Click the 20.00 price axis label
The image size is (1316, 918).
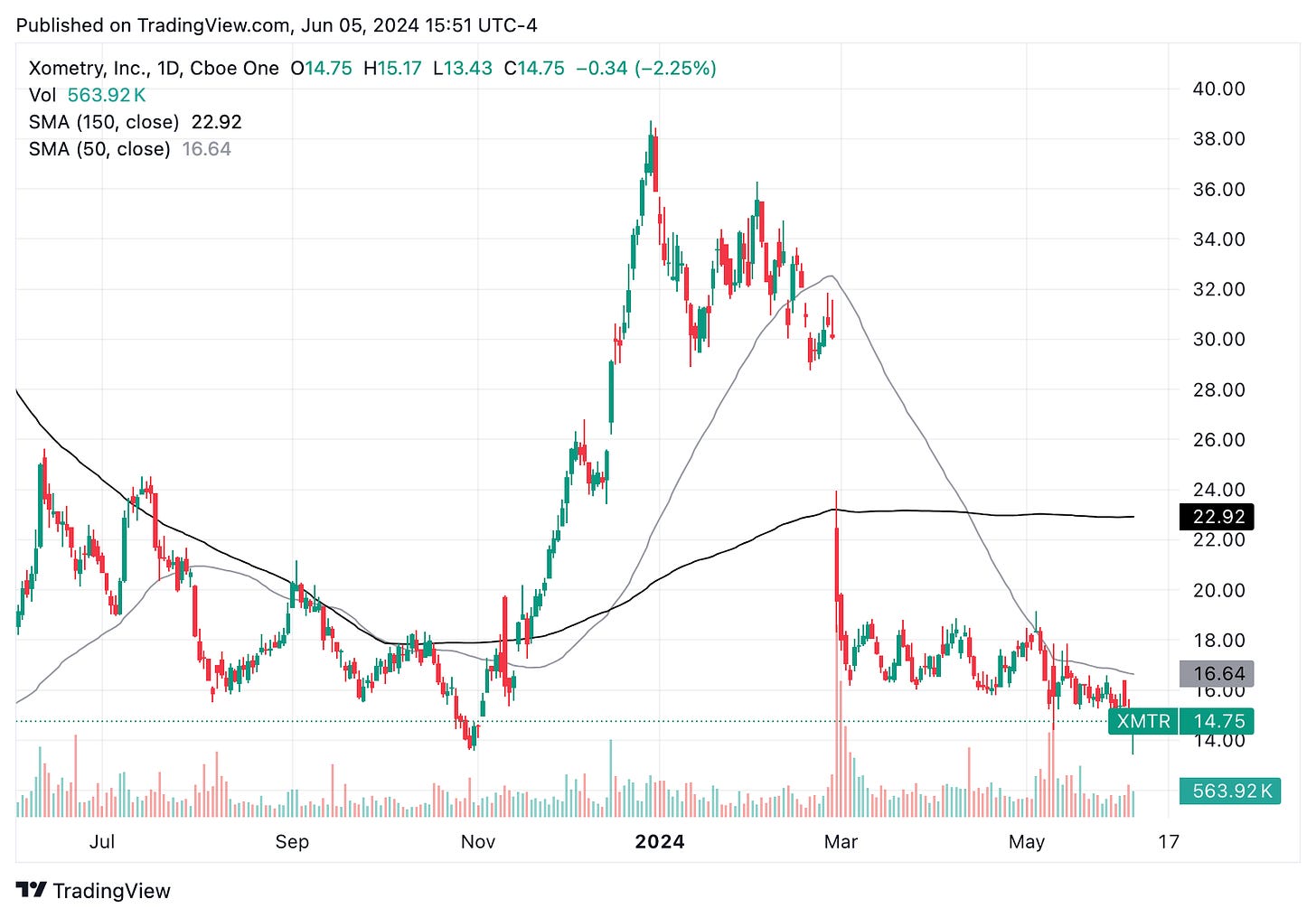pos(1219,590)
